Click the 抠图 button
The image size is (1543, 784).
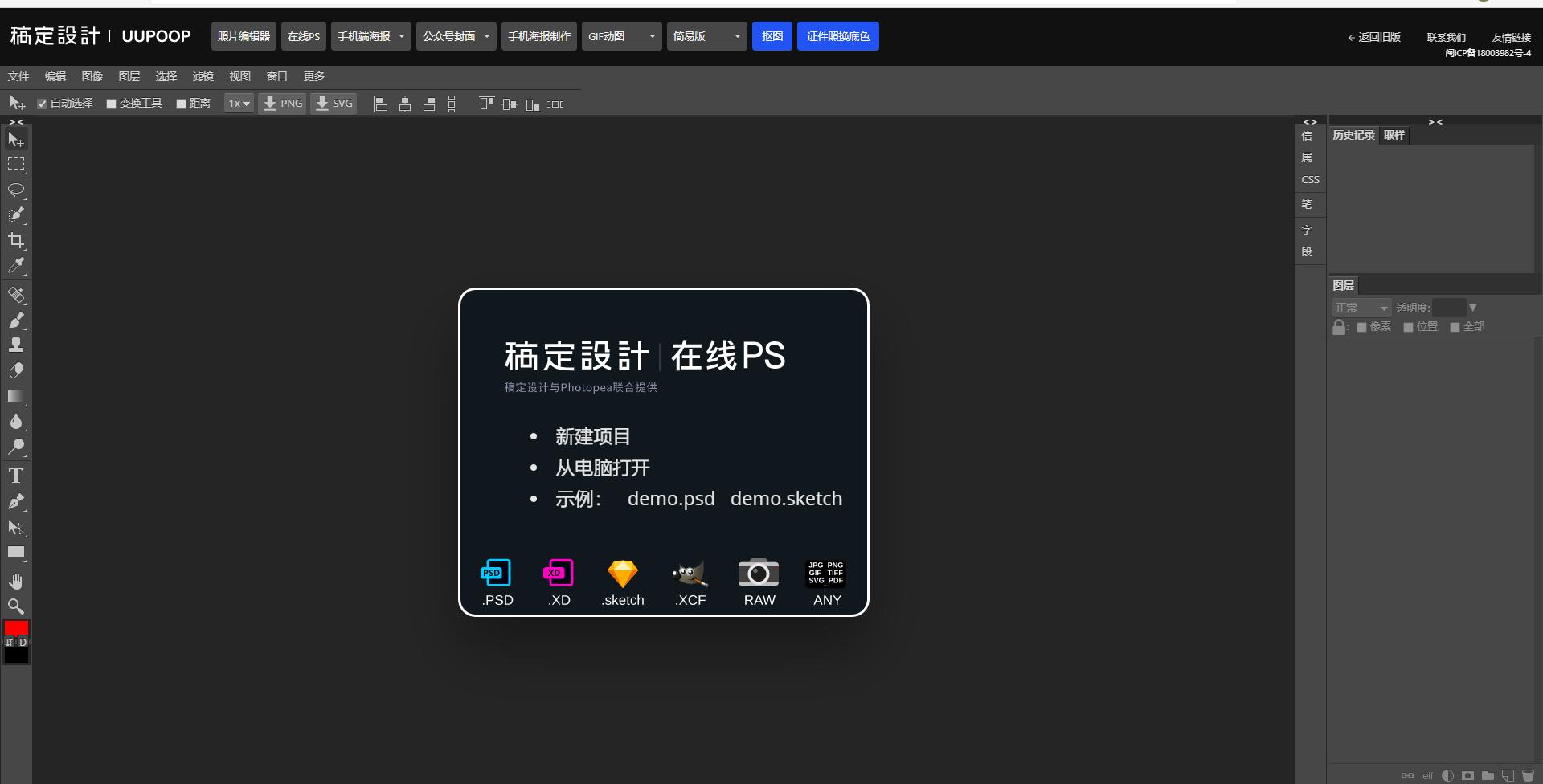tap(771, 36)
